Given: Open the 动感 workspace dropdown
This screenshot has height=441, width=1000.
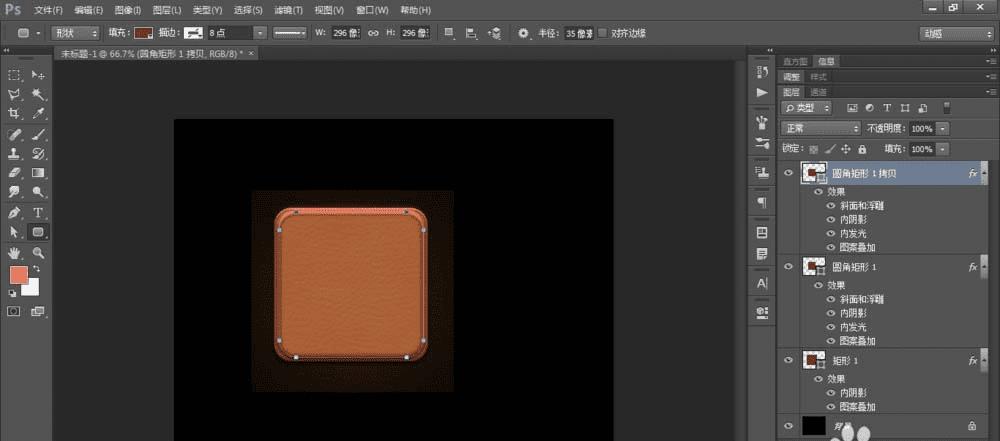Looking at the screenshot, I should (954, 33).
